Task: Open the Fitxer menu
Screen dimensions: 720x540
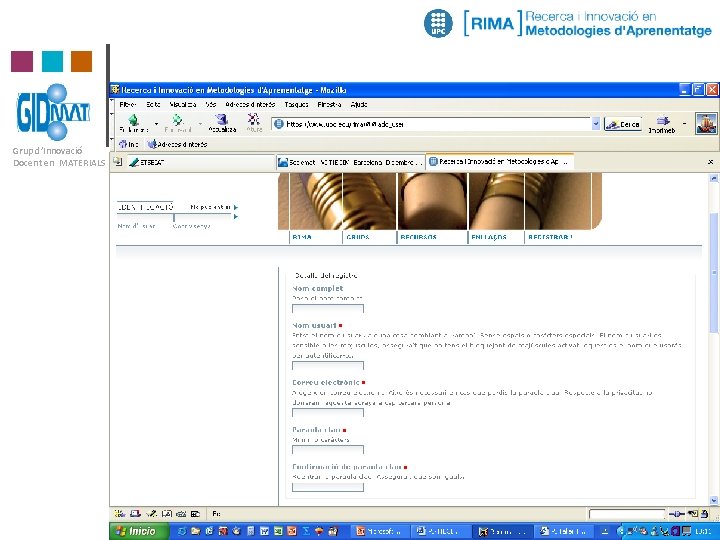Action: (x=128, y=104)
